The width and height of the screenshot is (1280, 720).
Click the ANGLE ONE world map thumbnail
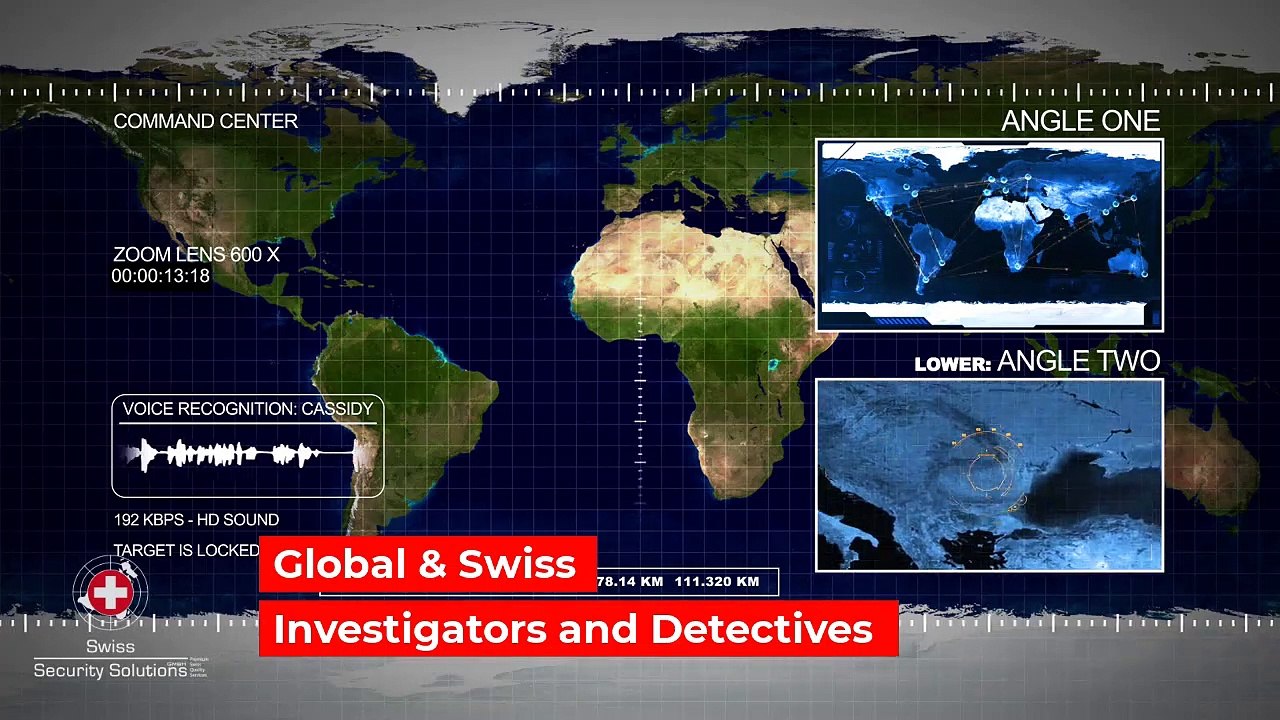990,235
